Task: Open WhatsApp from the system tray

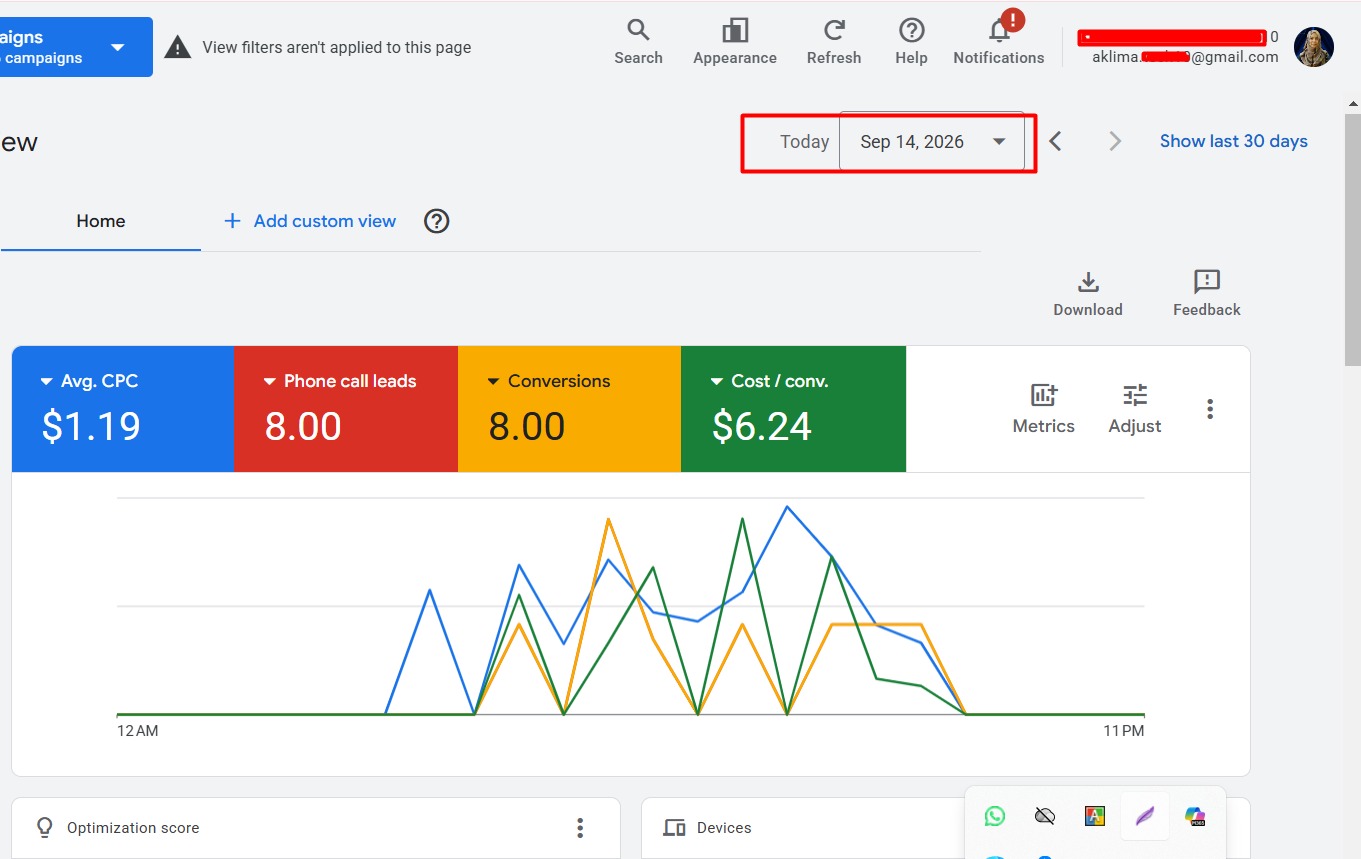Action: 995,816
